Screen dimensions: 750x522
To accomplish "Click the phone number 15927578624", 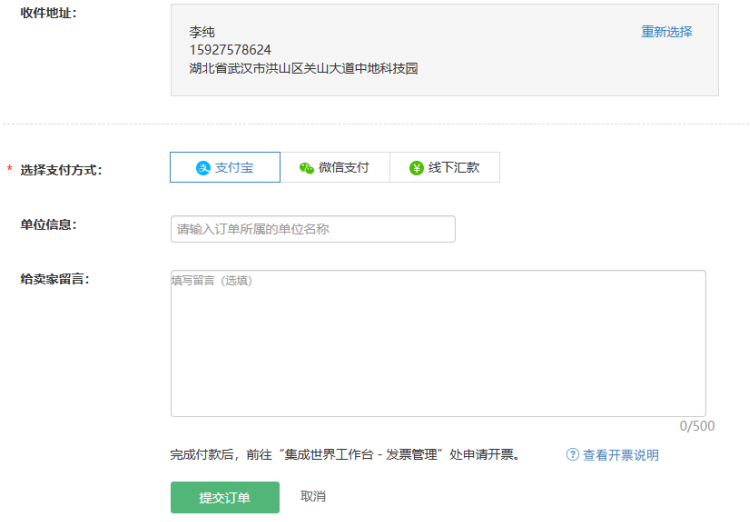I will tap(230, 50).
